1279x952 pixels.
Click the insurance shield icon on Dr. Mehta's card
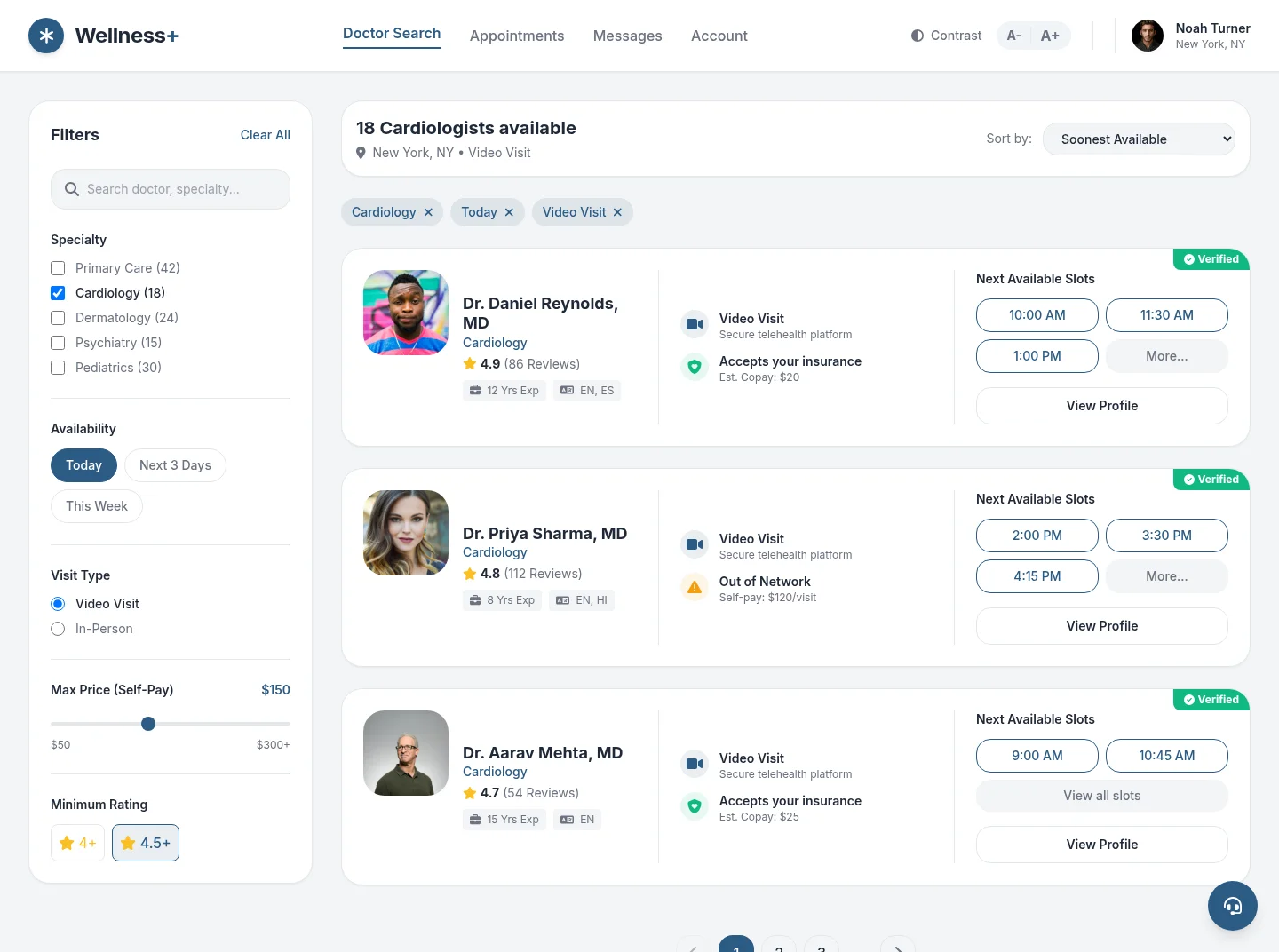coord(695,806)
